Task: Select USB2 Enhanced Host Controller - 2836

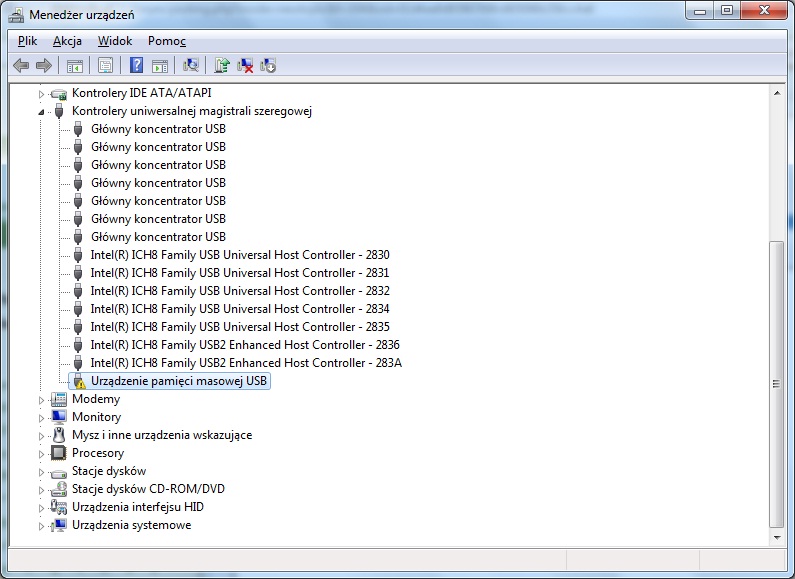Action: point(245,345)
